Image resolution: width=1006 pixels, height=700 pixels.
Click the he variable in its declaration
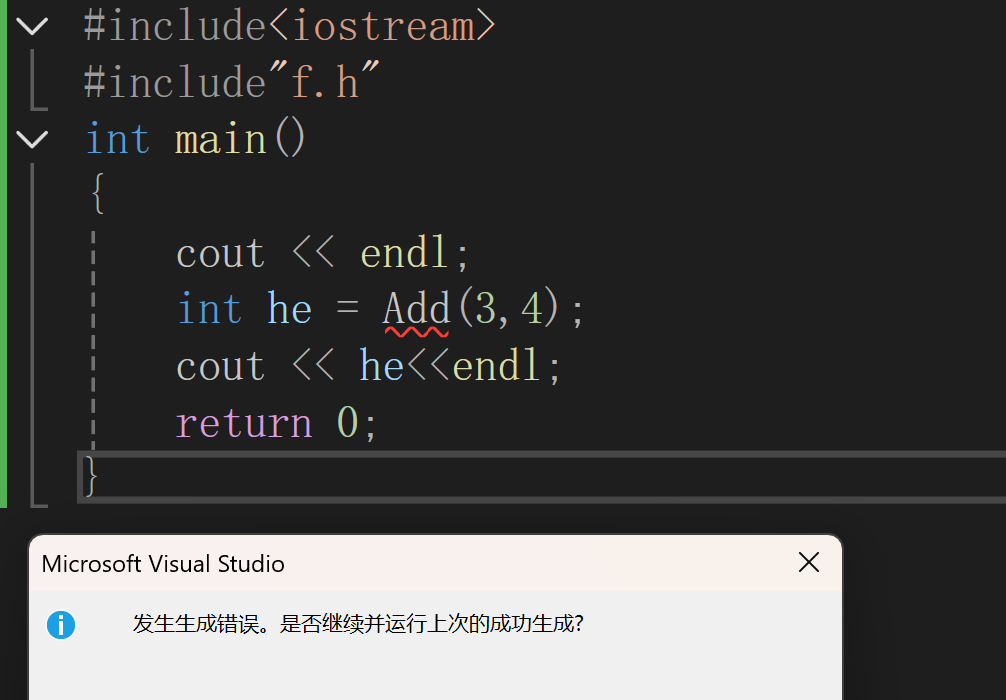pos(289,309)
